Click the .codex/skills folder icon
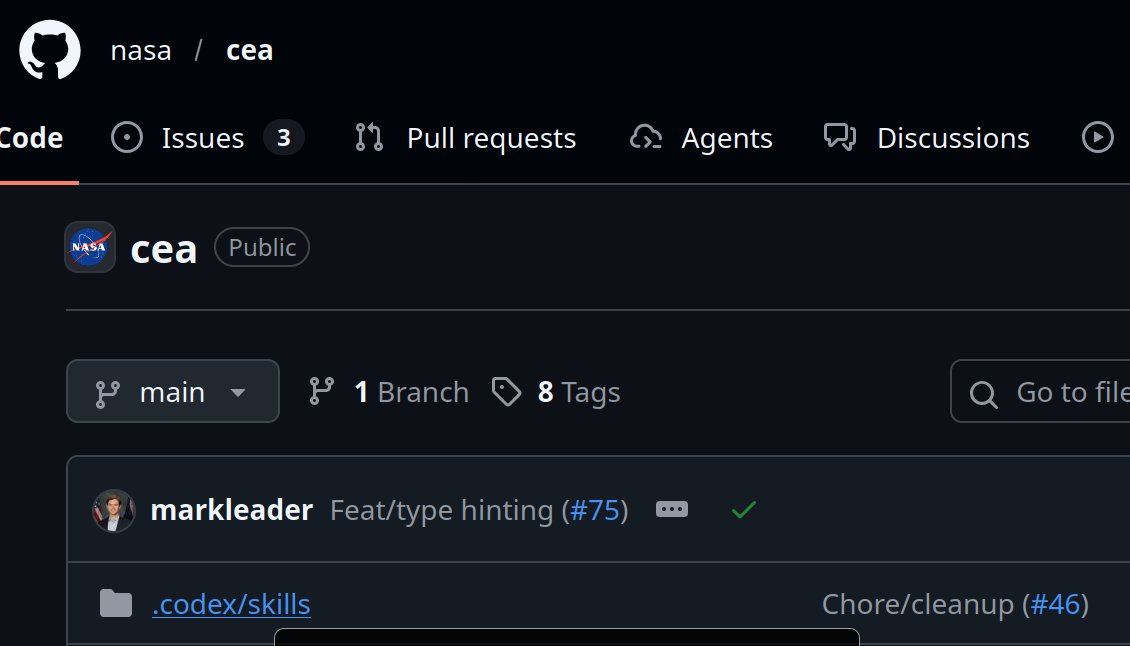 (x=115, y=604)
